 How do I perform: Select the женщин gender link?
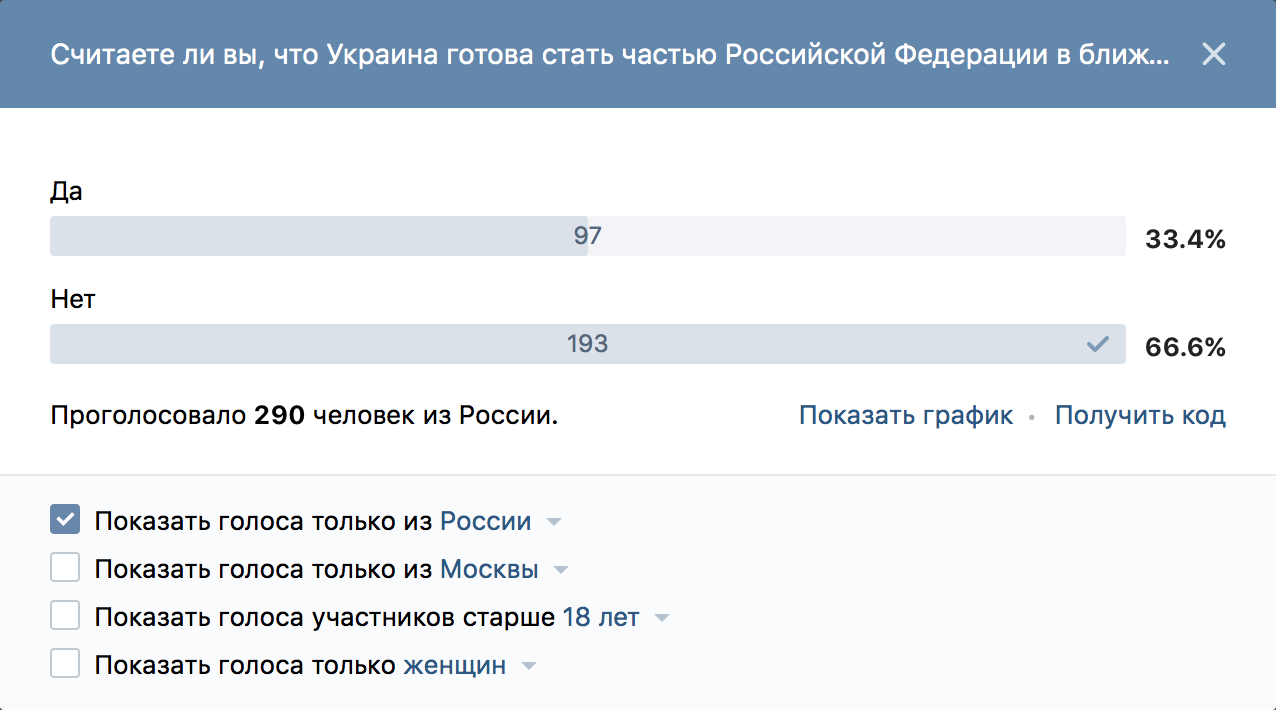coord(455,665)
